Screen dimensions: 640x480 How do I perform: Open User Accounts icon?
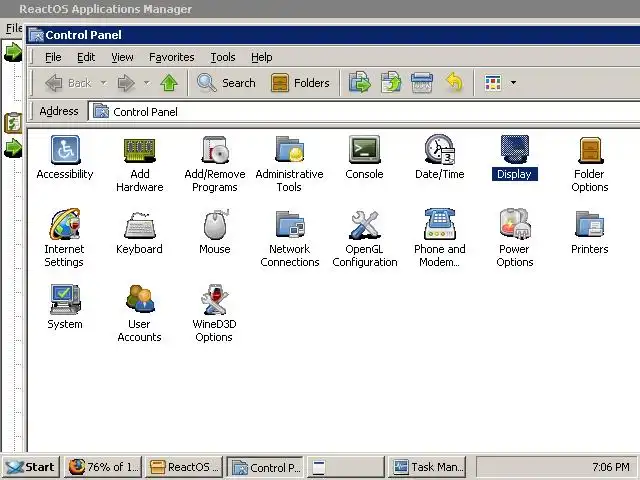tap(140, 313)
